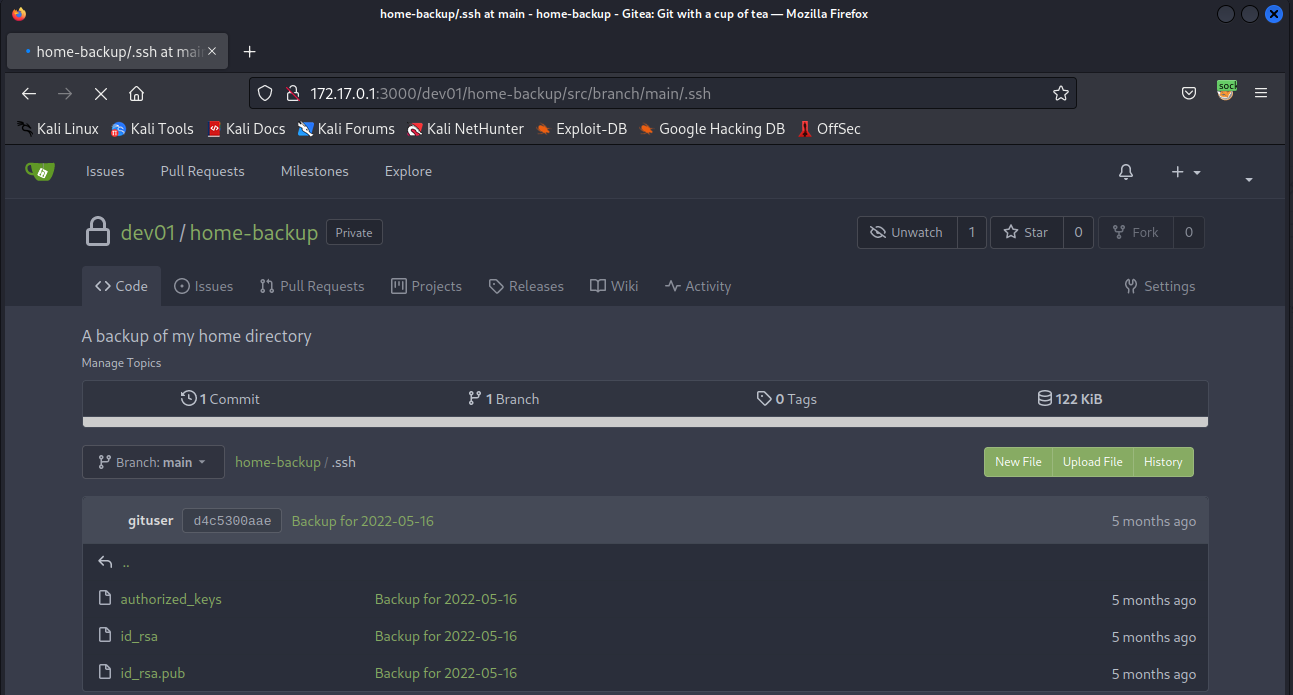Click the URL address bar field
This screenshot has width=1293, height=695.
tap(660, 93)
